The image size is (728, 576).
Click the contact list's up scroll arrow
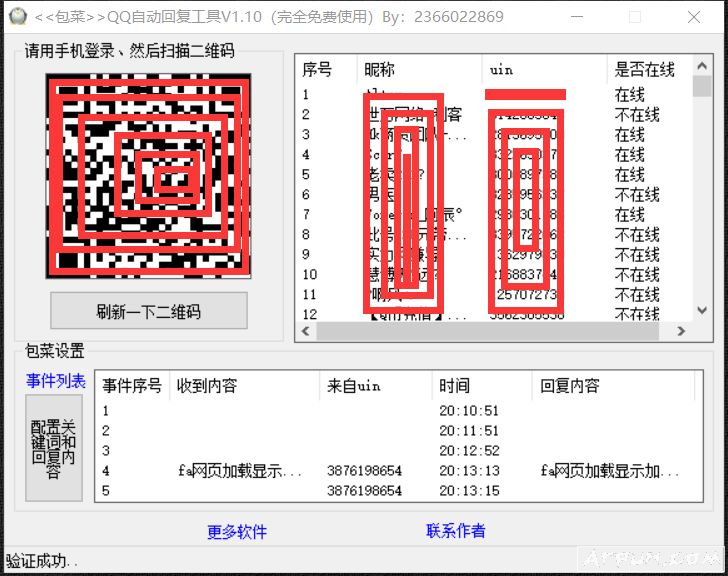coord(702,66)
